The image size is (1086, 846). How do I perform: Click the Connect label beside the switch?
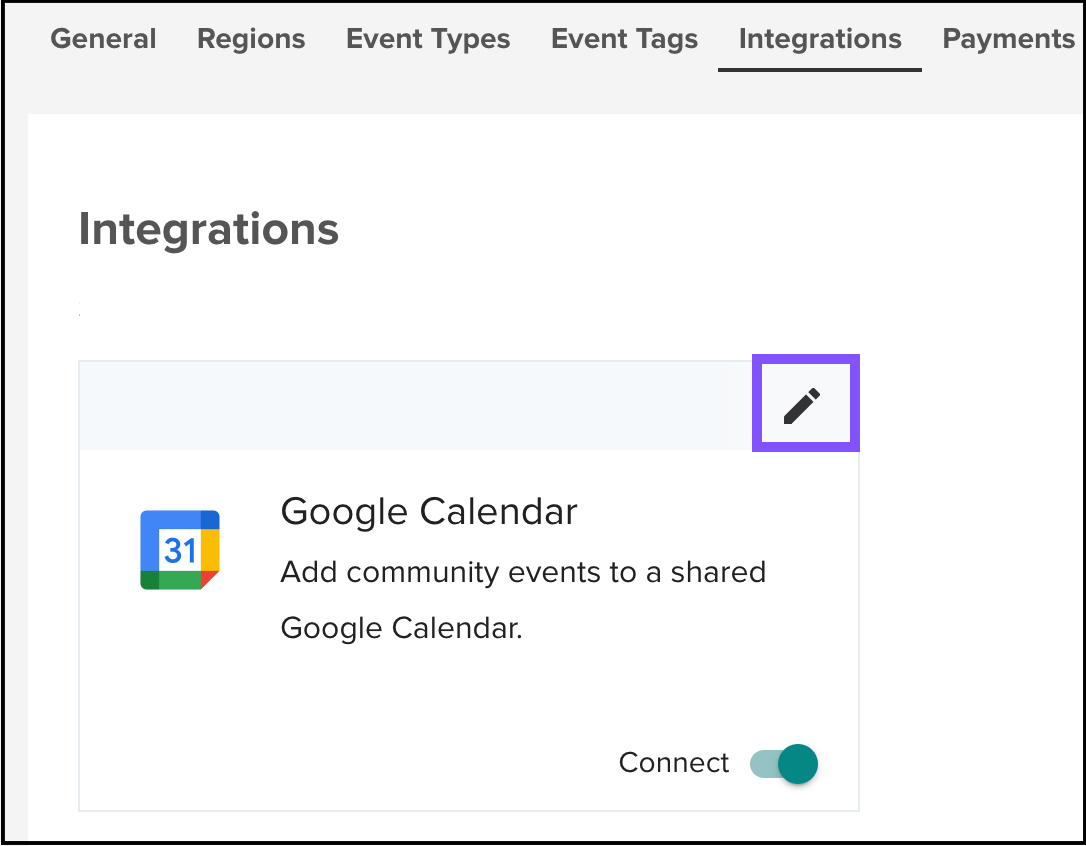[x=674, y=763]
